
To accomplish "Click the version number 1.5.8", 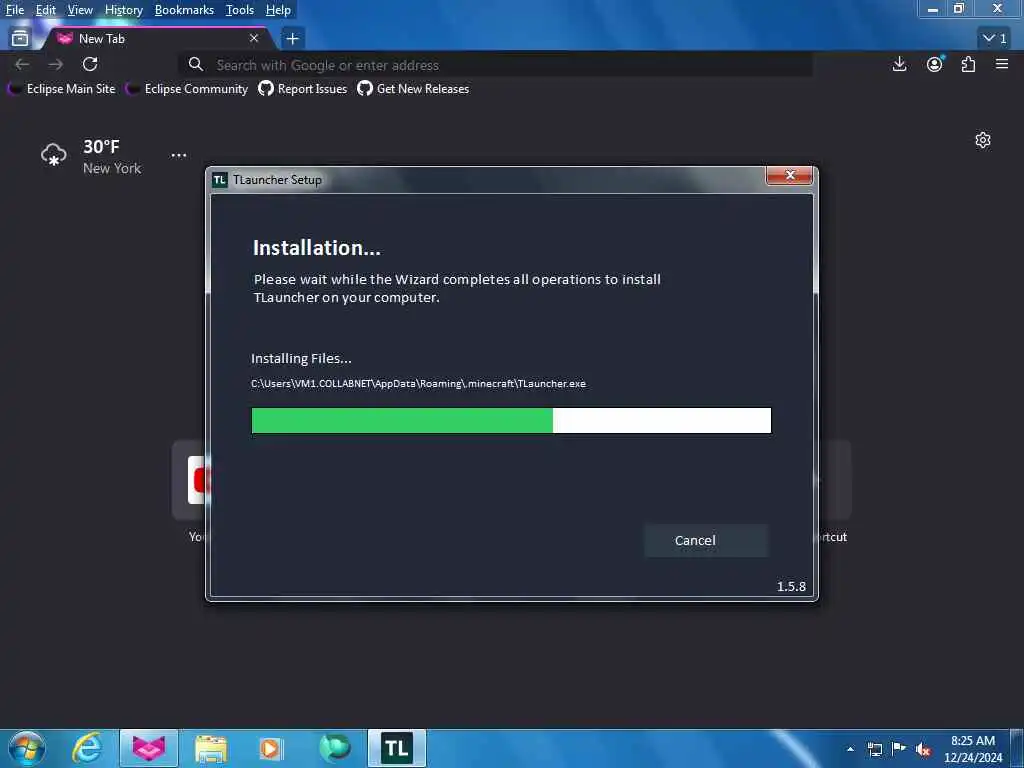I will [791, 586].
